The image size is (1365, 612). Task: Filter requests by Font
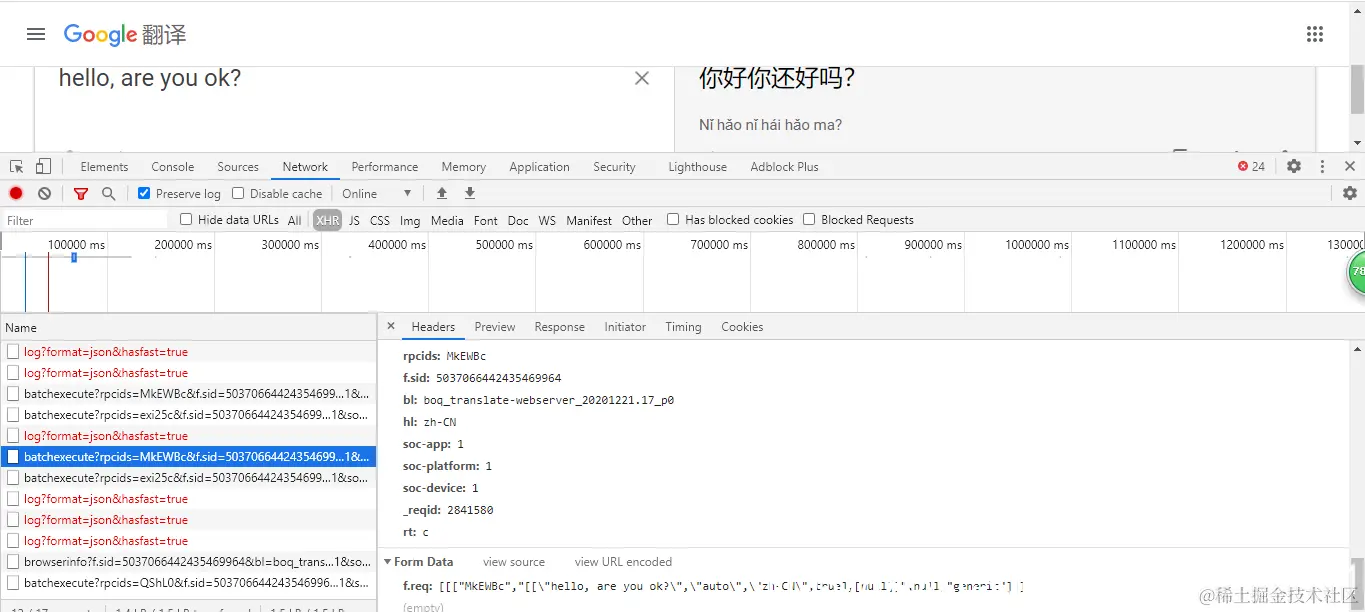point(486,220)
